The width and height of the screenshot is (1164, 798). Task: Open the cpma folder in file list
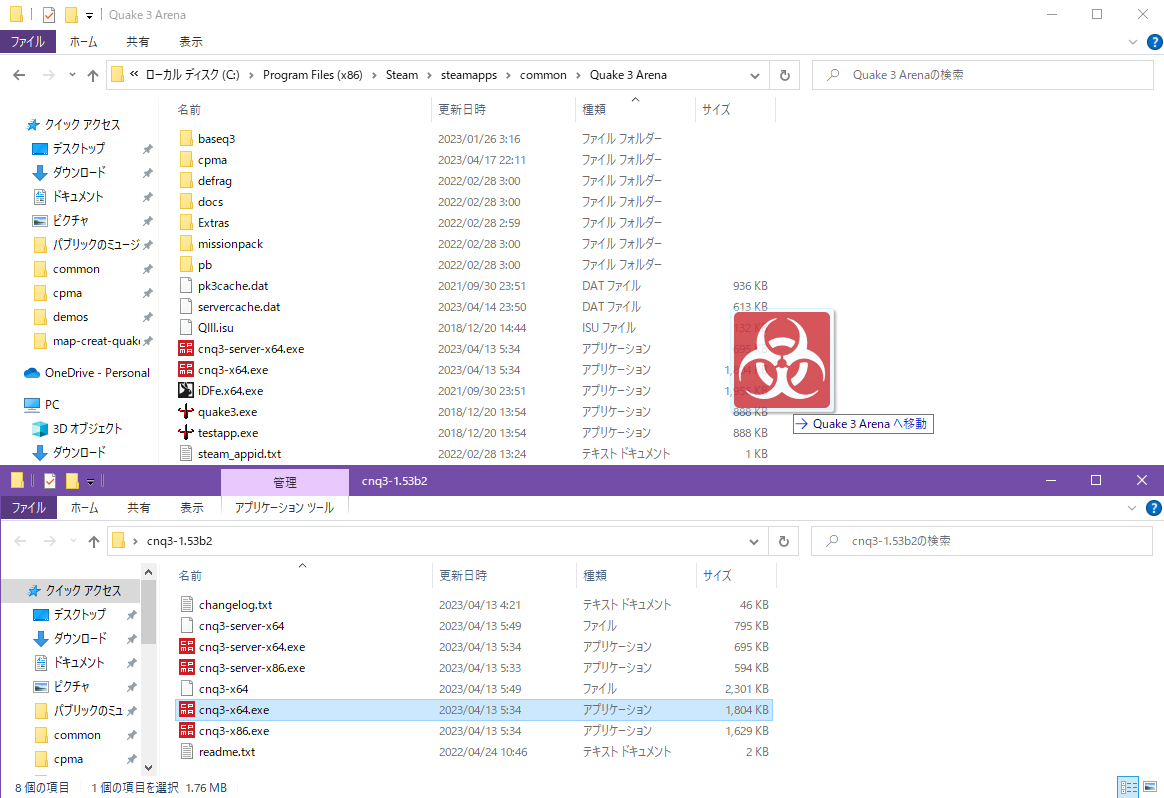tap(212, 160)
